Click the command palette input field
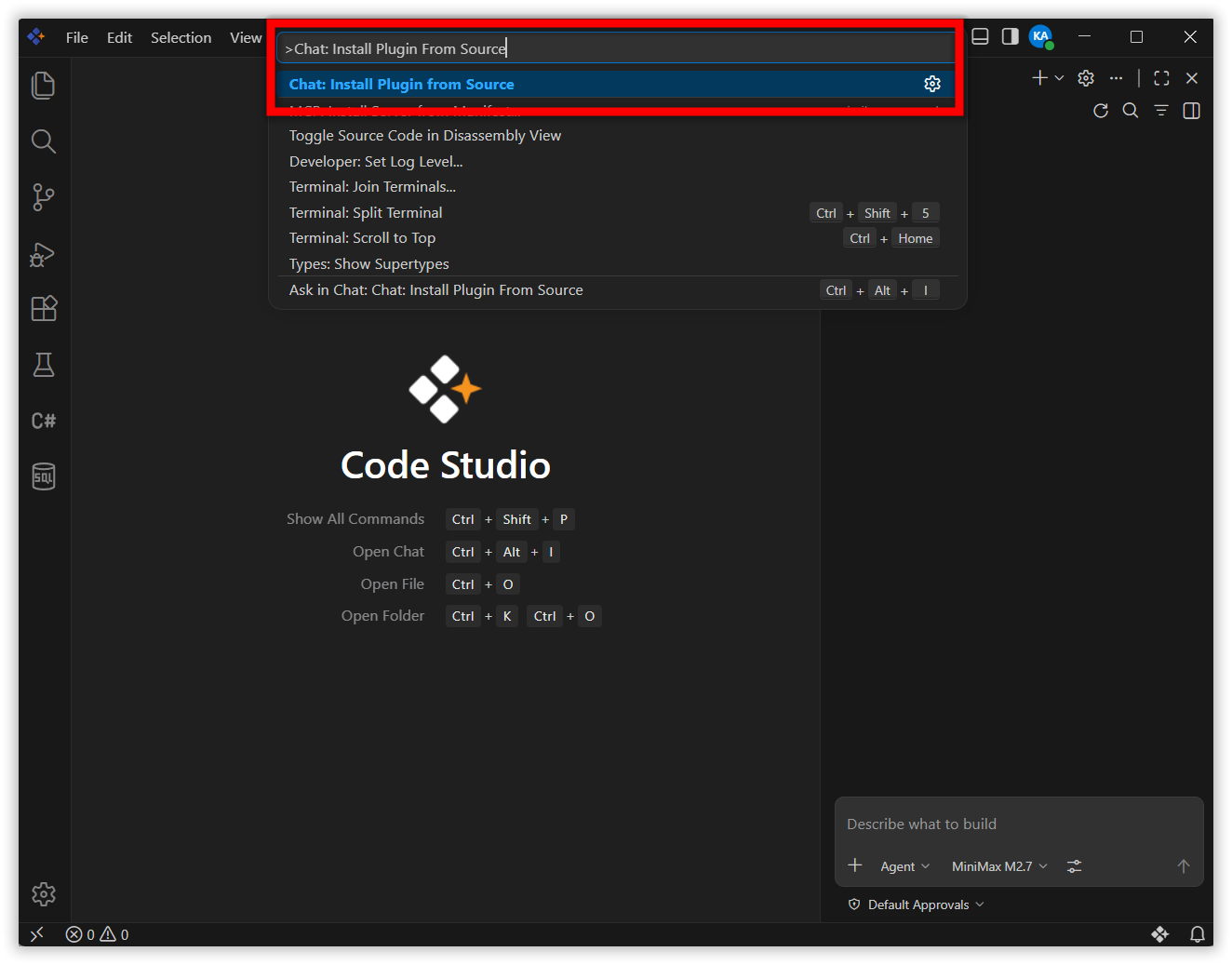The height and width of the screenshot is (965, 1232). point(616,48)
